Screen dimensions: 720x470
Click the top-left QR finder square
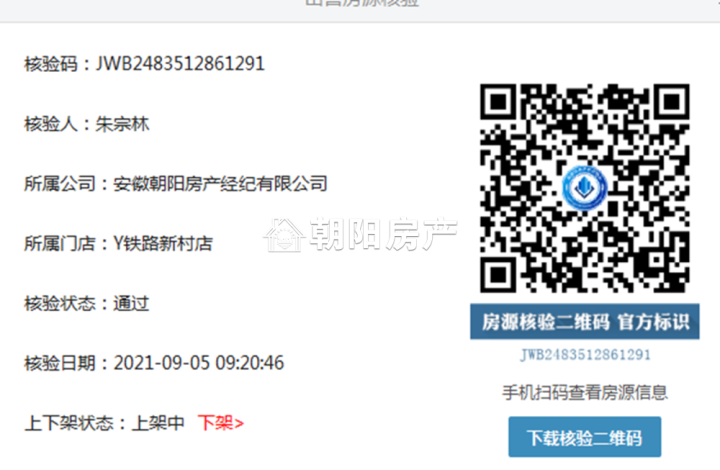click(x=499, y=102)
